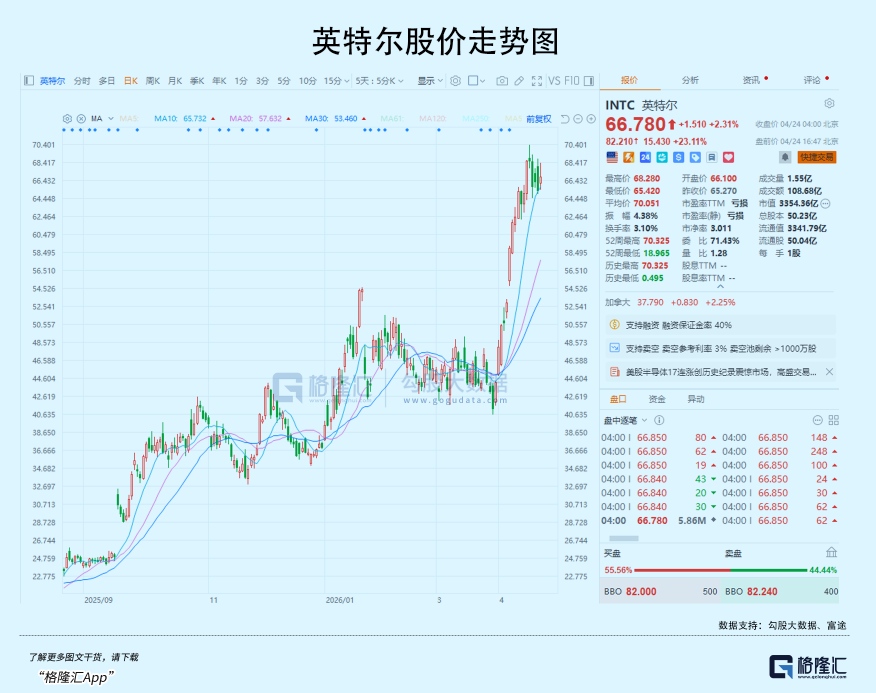This screenshot has height=693, width=876.
Task: Click the notes icon beside tag icon
Action: [712, 158]
